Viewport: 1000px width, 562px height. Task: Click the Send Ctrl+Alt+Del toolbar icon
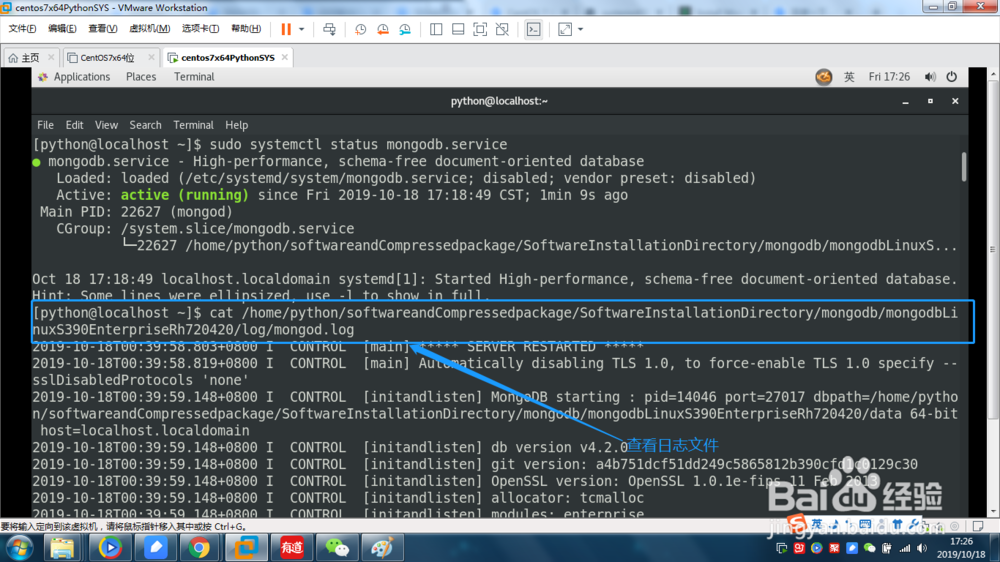[329, 29]
